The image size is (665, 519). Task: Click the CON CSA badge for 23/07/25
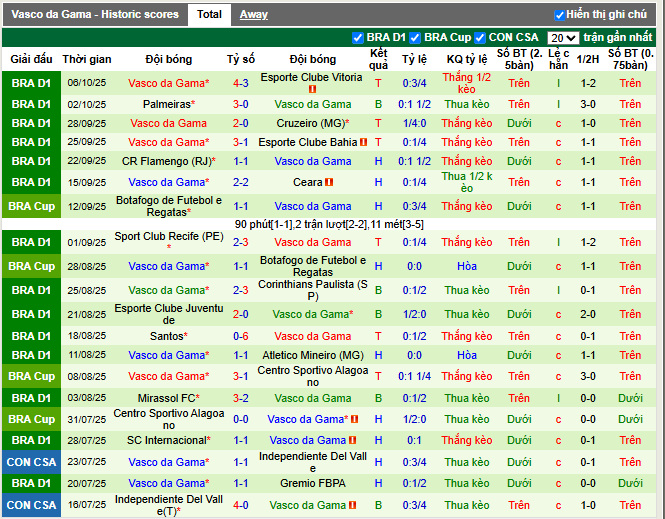32,462
